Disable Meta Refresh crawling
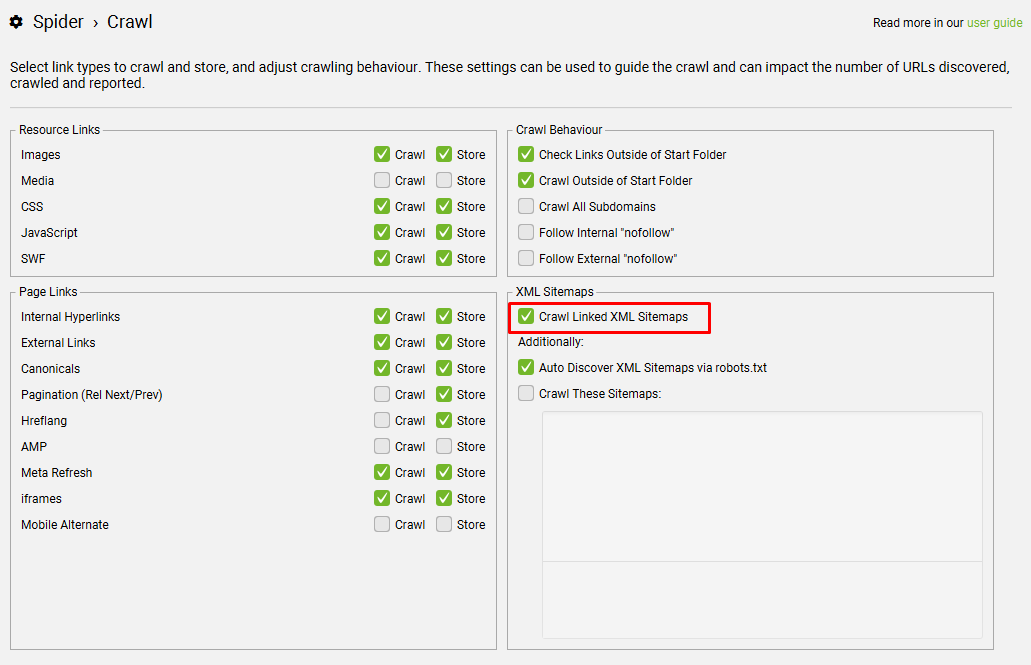This screenshot has width=1031, height=665. pyautogui.click(x=382, y=472)
